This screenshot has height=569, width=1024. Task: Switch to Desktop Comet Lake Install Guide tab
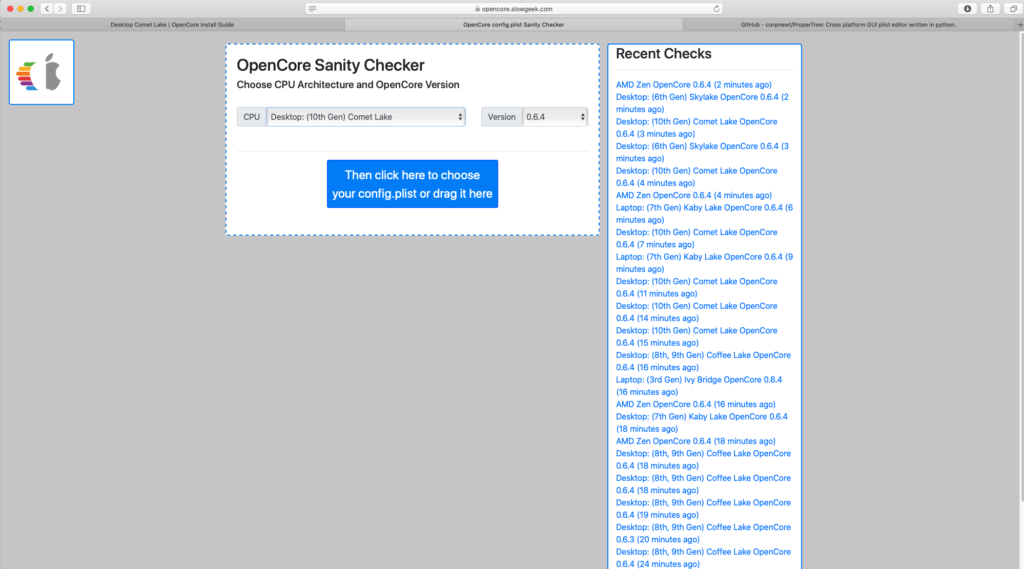172,25
